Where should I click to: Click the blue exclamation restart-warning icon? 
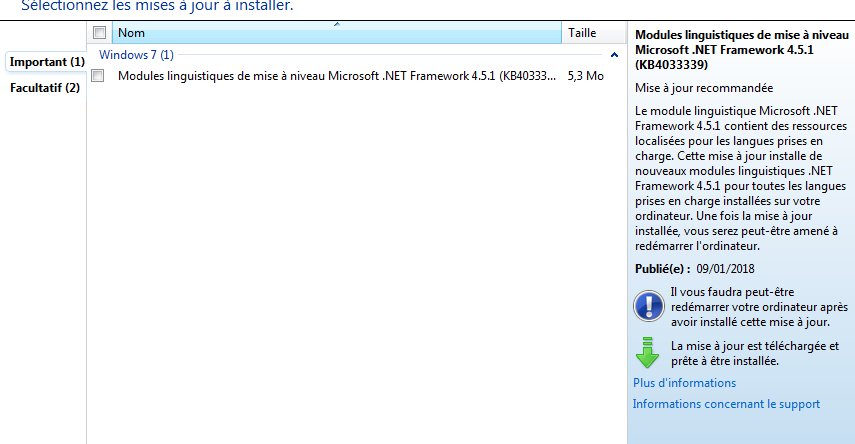coord(648,306)
